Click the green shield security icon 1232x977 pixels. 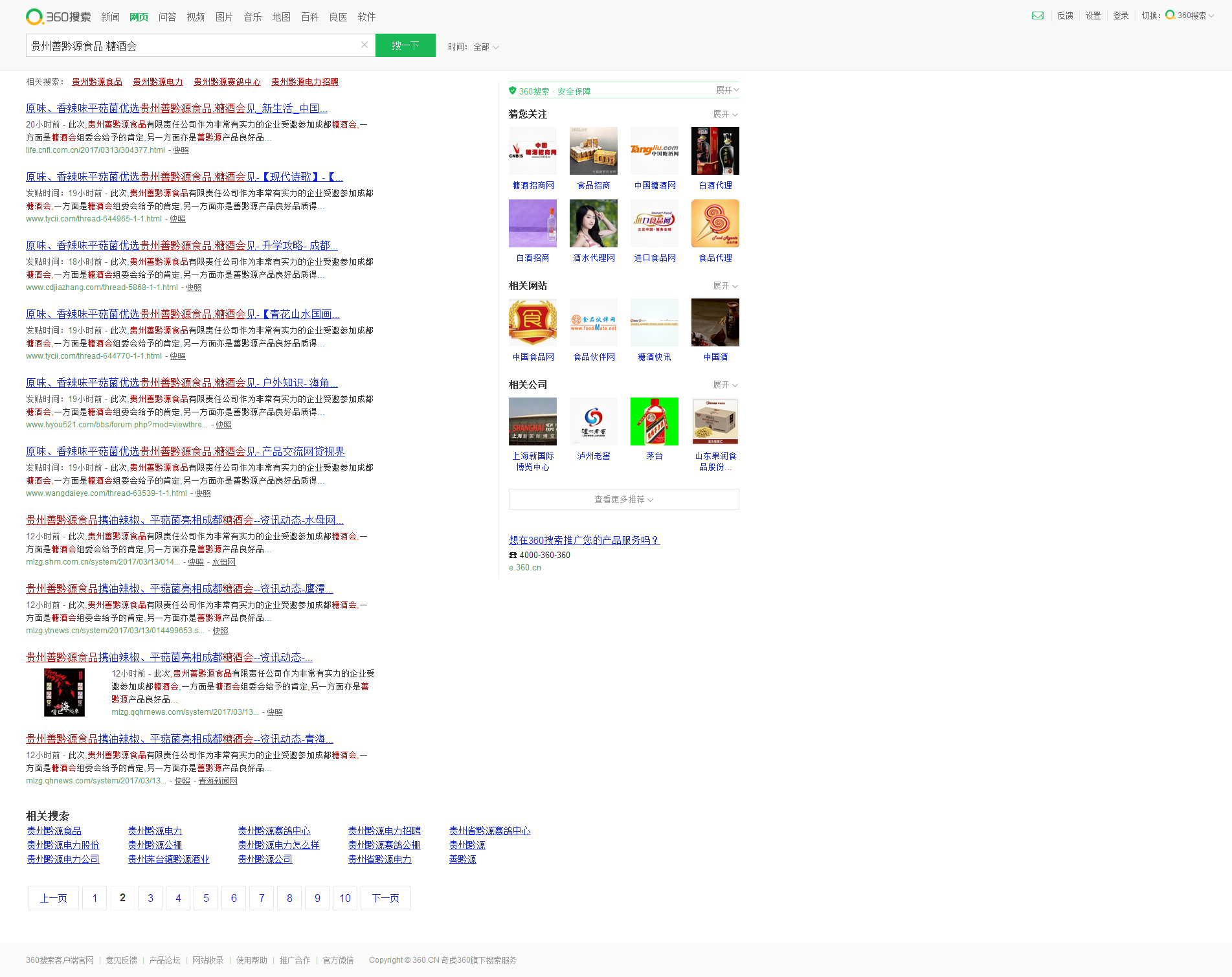click(513, 91)
